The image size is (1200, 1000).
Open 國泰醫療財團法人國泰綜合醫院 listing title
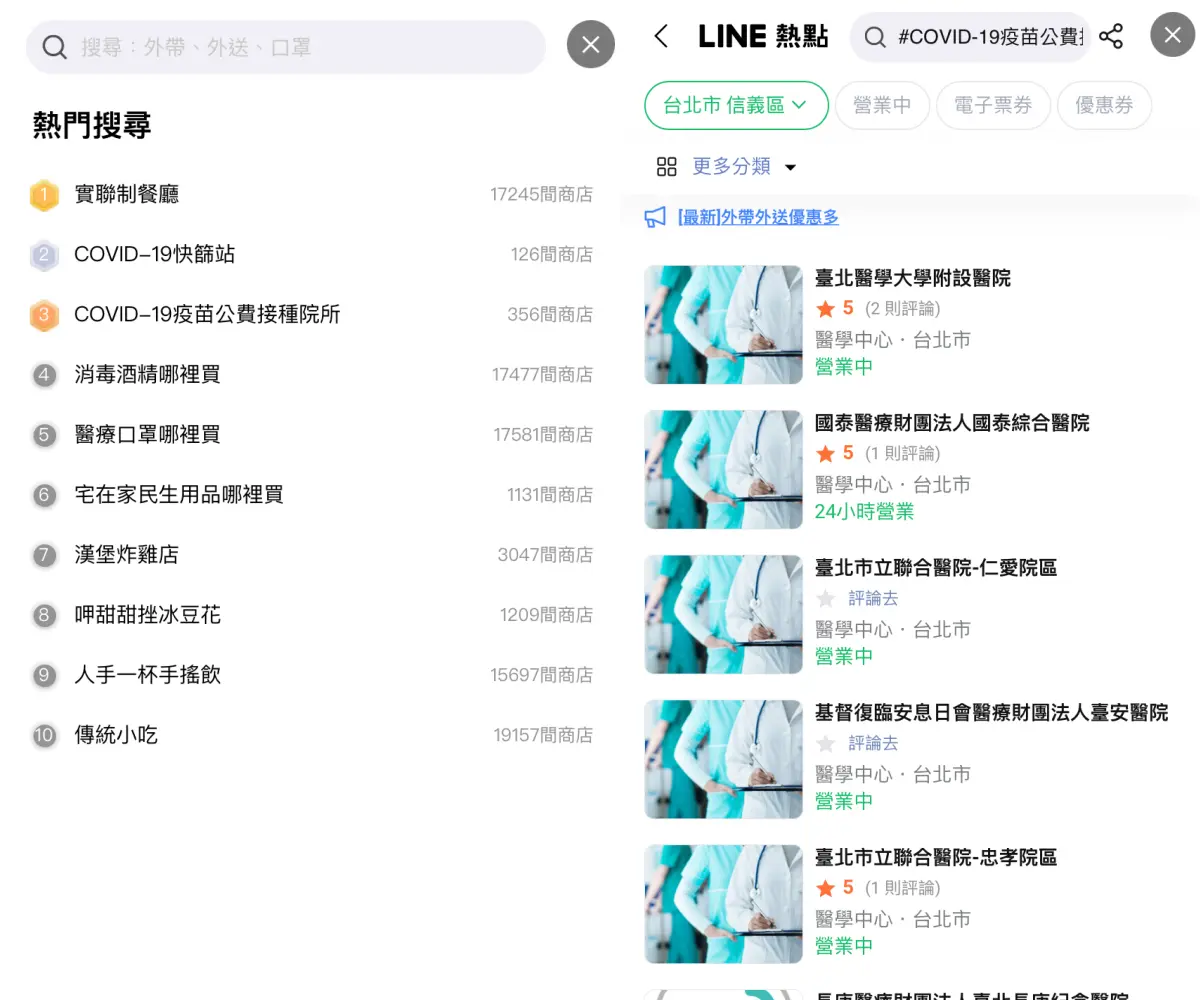click(x=952, y=423)
